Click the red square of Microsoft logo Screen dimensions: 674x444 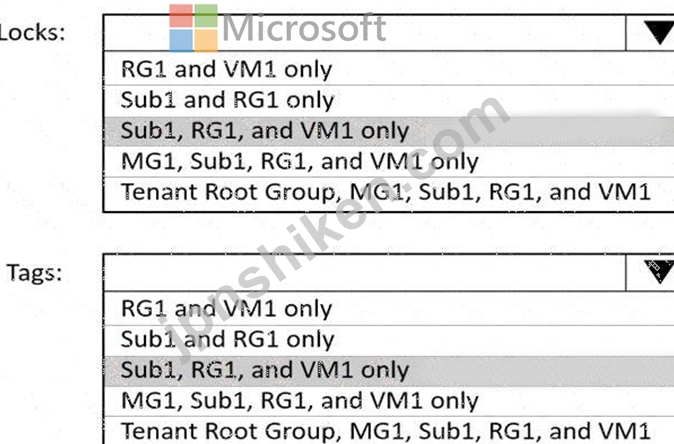click(x=181, y=16)
